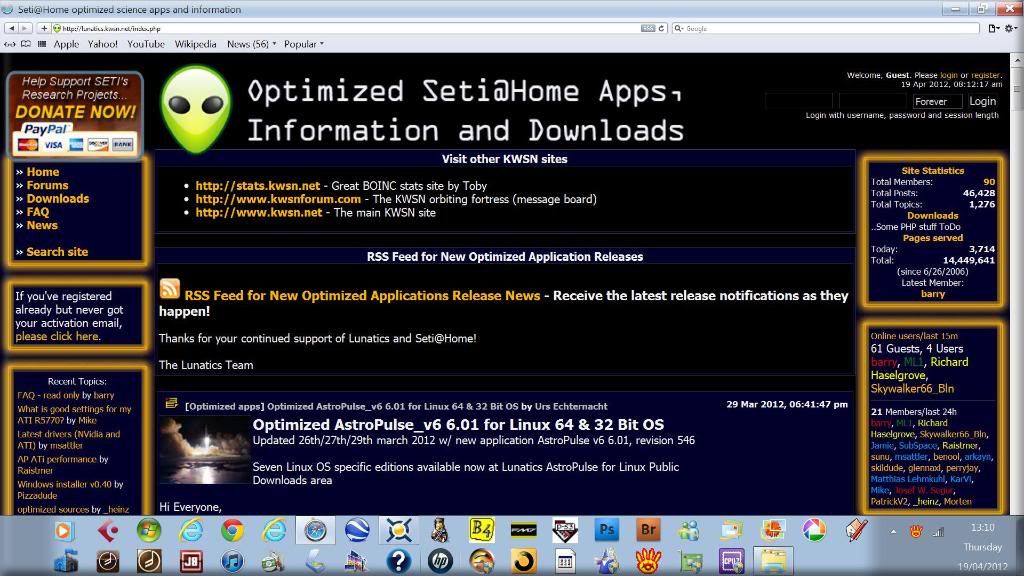Open the Apple bookmark
This screenshot has height=576, width=1024.
[66, 44]
